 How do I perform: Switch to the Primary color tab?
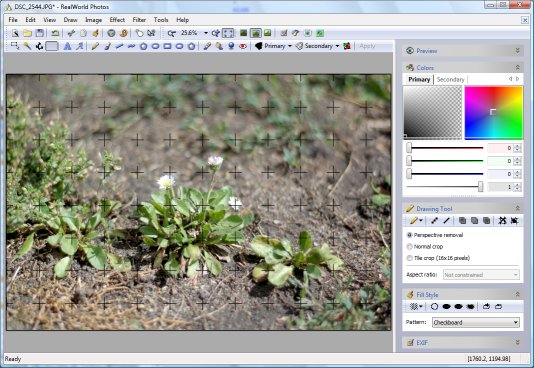pyautogui.click(x=419, y=79)
